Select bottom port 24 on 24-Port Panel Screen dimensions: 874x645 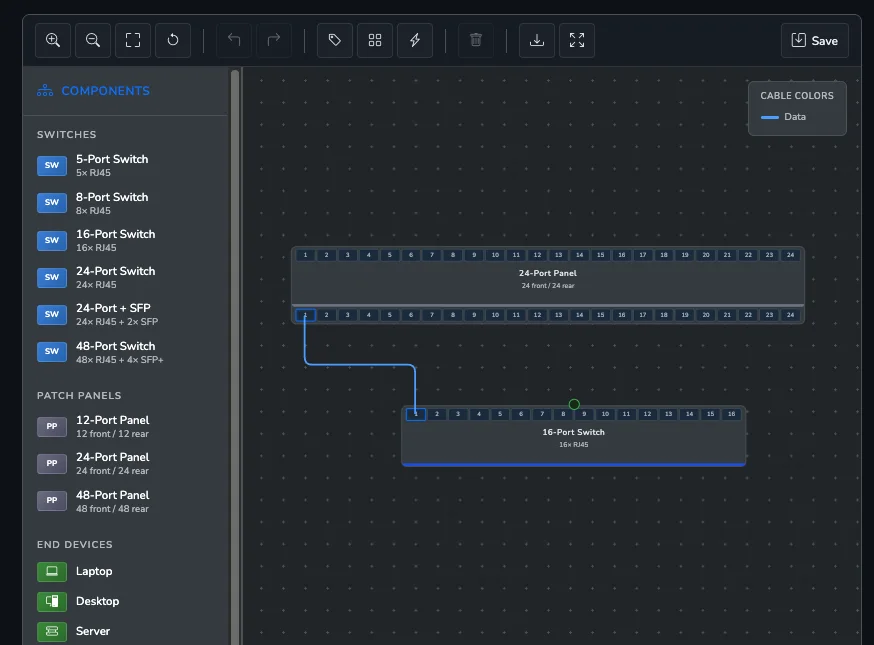click(x=790, y=315)
